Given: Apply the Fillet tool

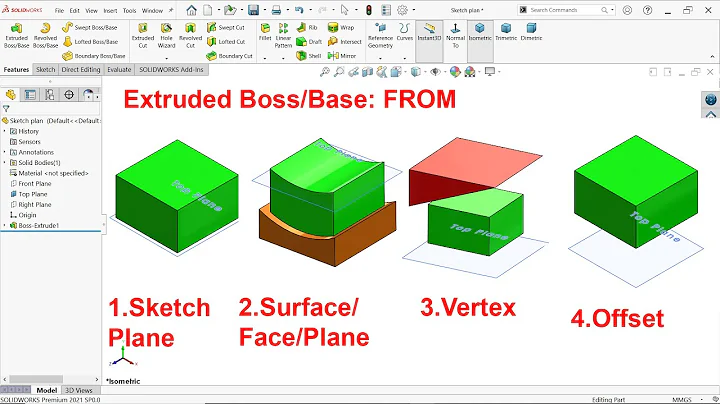Looking at the screenshot, I should (x=265, y=32).
